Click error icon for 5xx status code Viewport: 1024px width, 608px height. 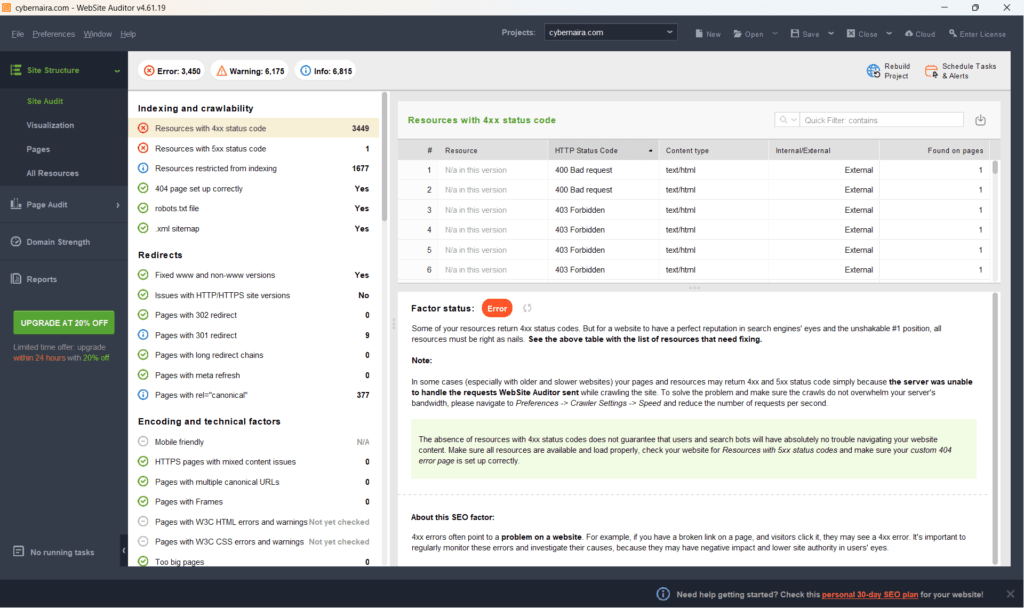[143, 148]
